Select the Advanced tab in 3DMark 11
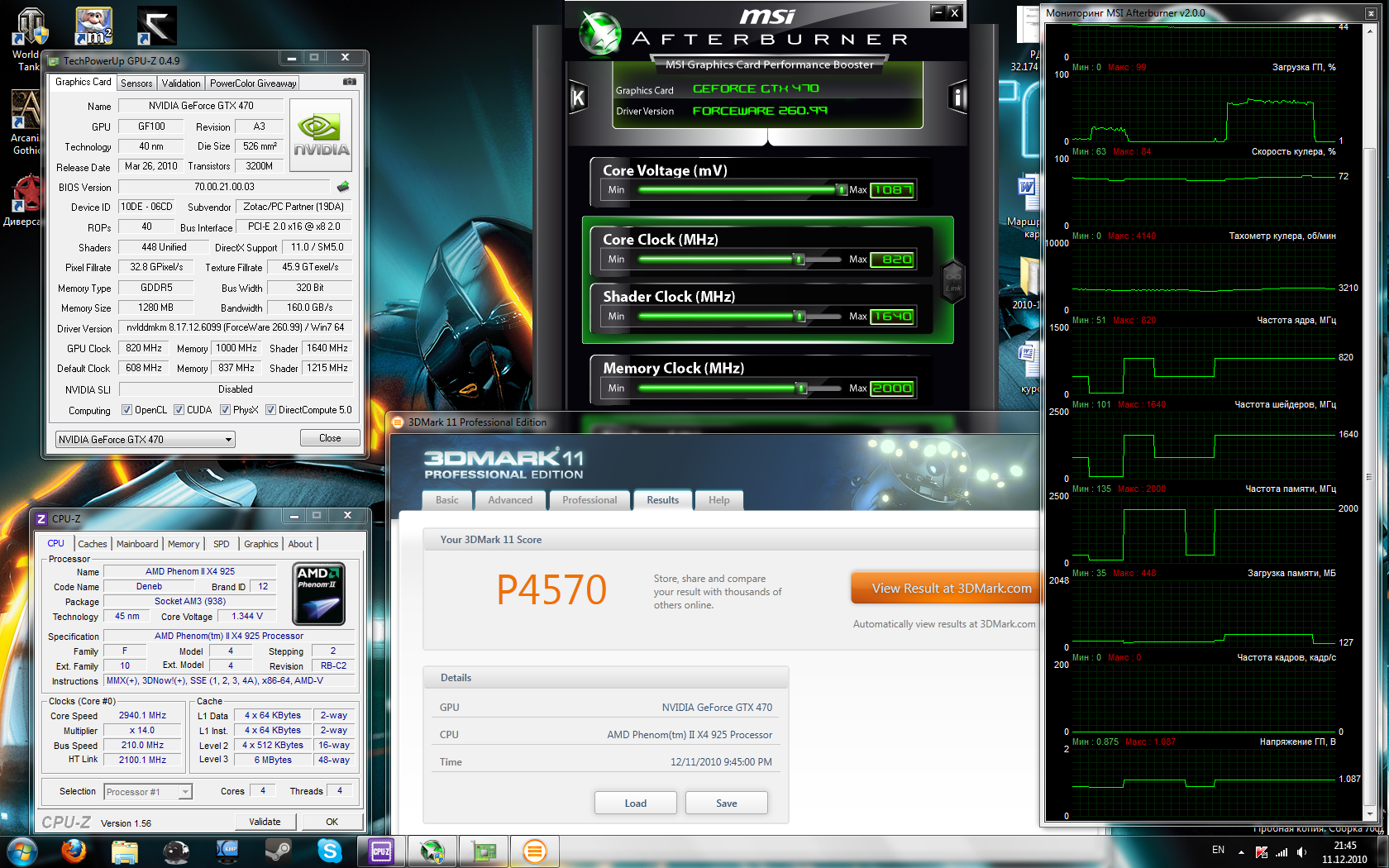 510,500
